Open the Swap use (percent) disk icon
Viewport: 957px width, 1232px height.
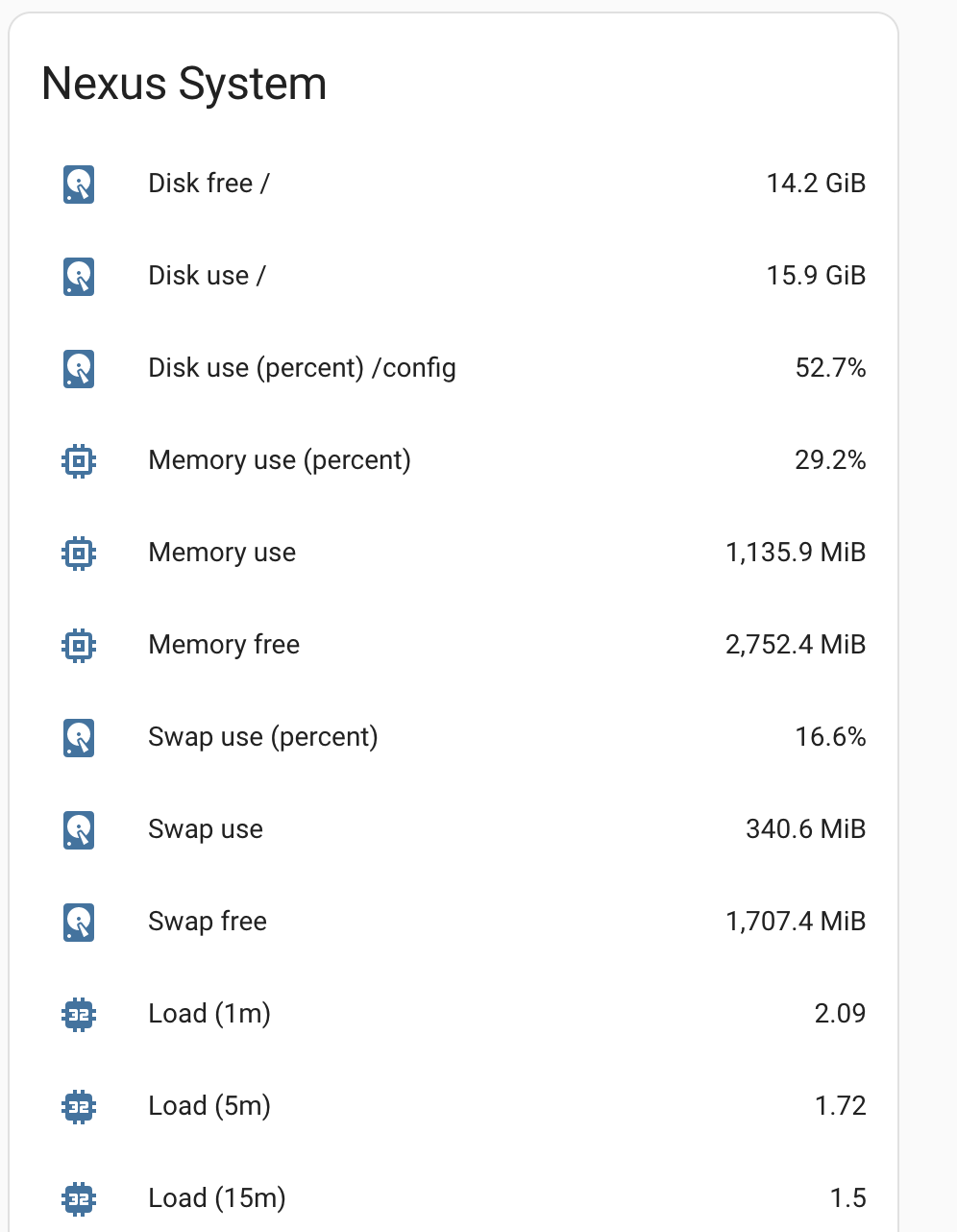point(79,737)
